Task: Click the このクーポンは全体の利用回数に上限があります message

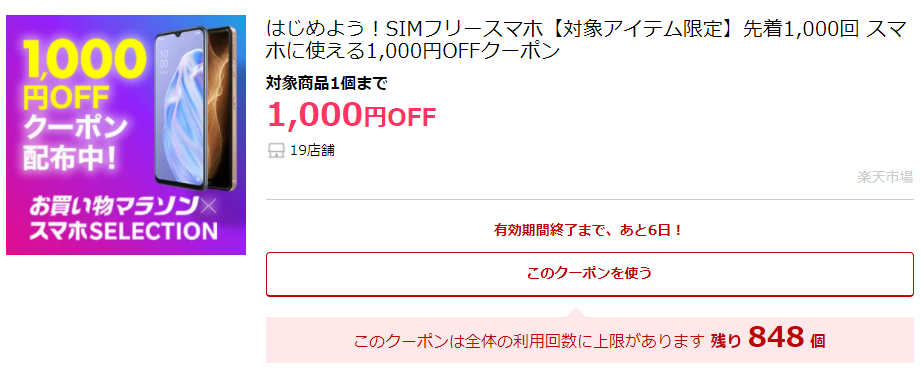Action: coord(528,341)
